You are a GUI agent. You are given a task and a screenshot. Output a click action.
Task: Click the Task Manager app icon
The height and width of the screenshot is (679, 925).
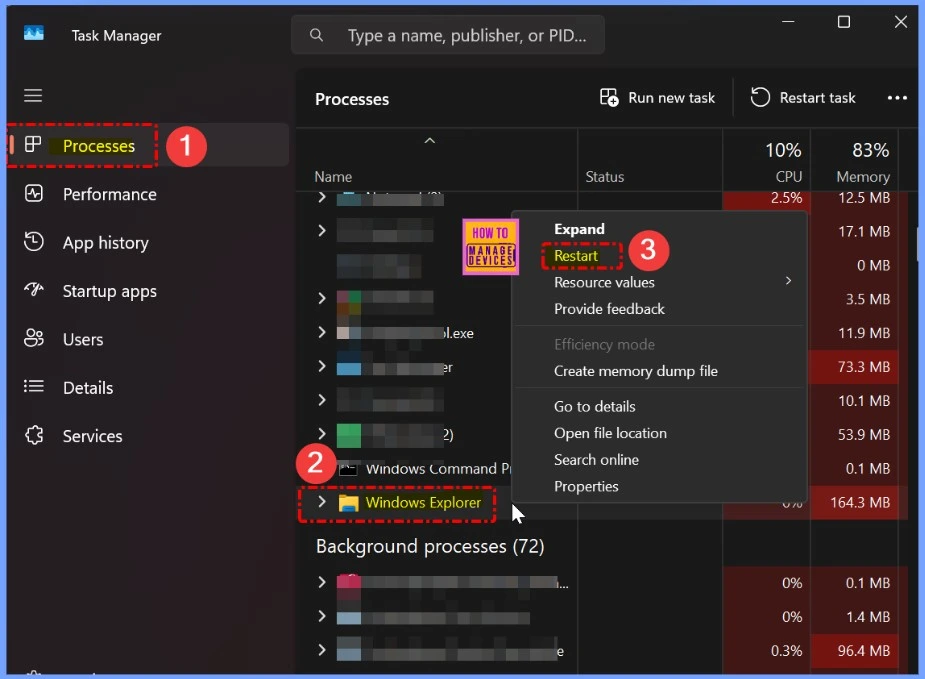(x=34, y=33)
